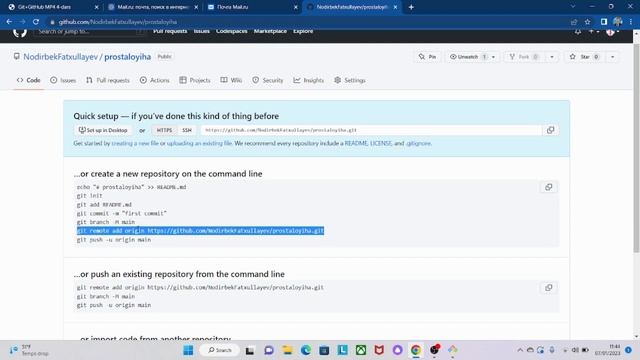Viewport: 640px width, 360px height.
Task: Follow the 'creating a new file' link
Action: click(135, 144)
